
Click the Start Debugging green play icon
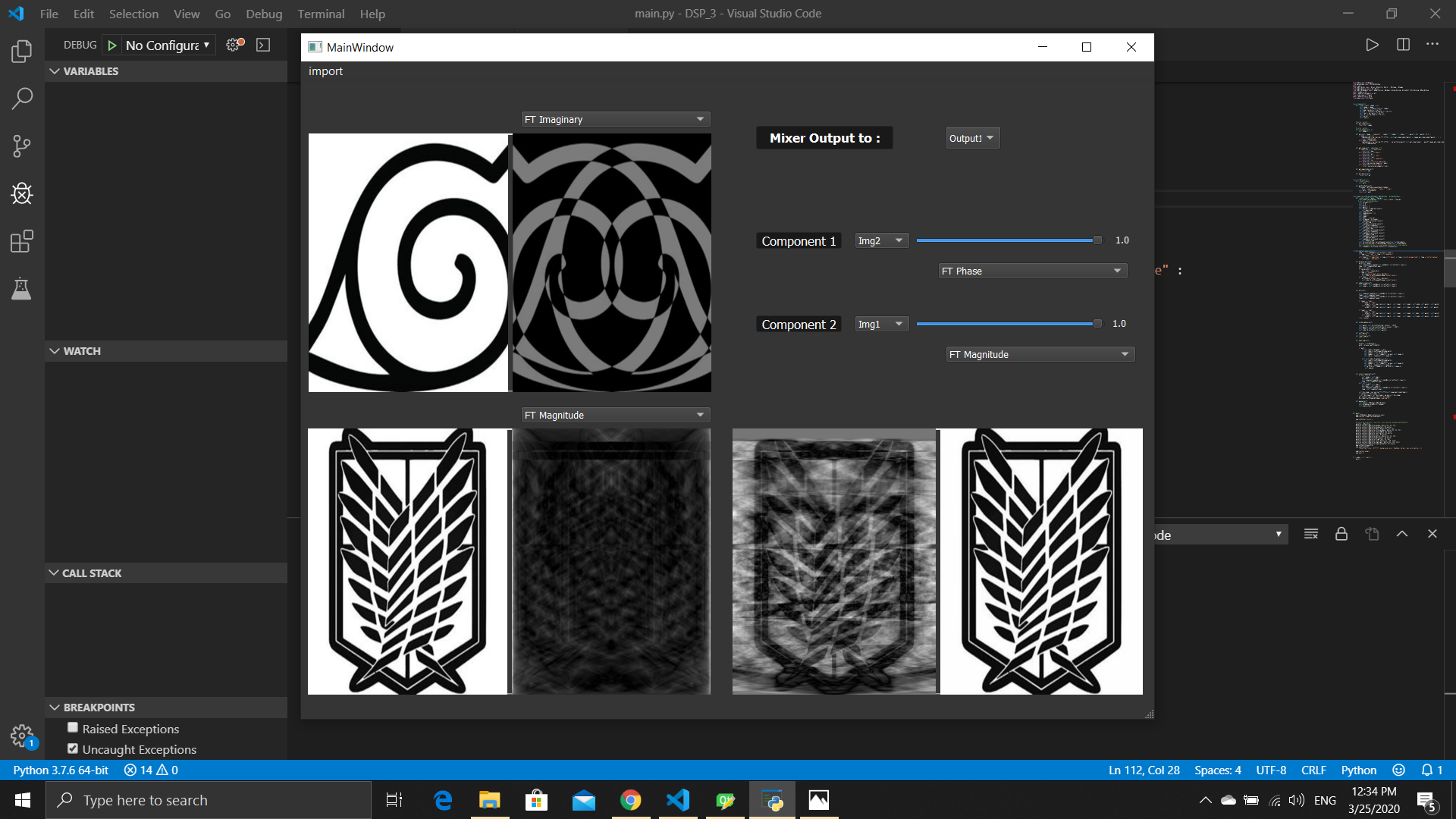point(112,45)
